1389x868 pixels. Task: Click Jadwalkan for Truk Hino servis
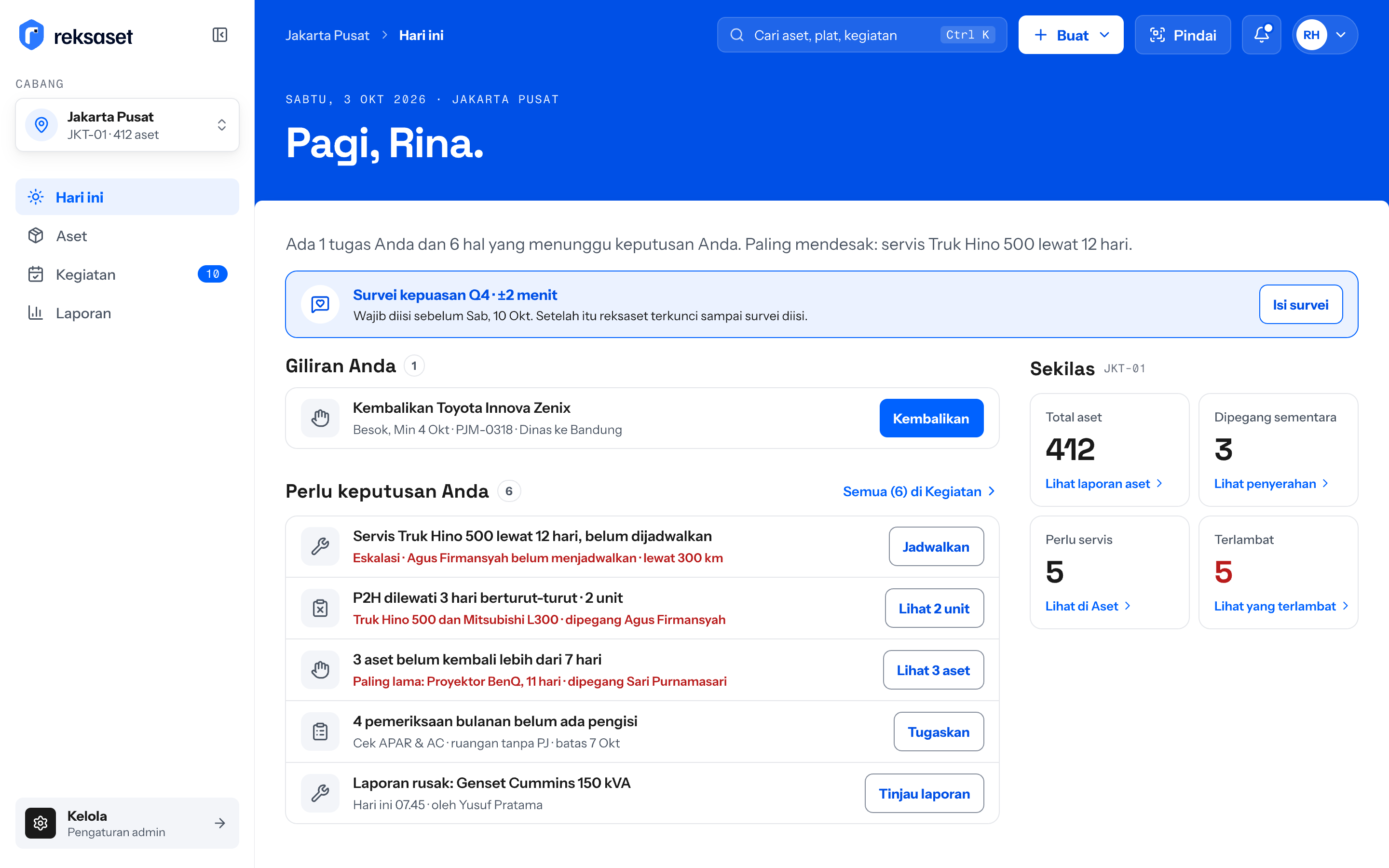(x=936, y=546)
